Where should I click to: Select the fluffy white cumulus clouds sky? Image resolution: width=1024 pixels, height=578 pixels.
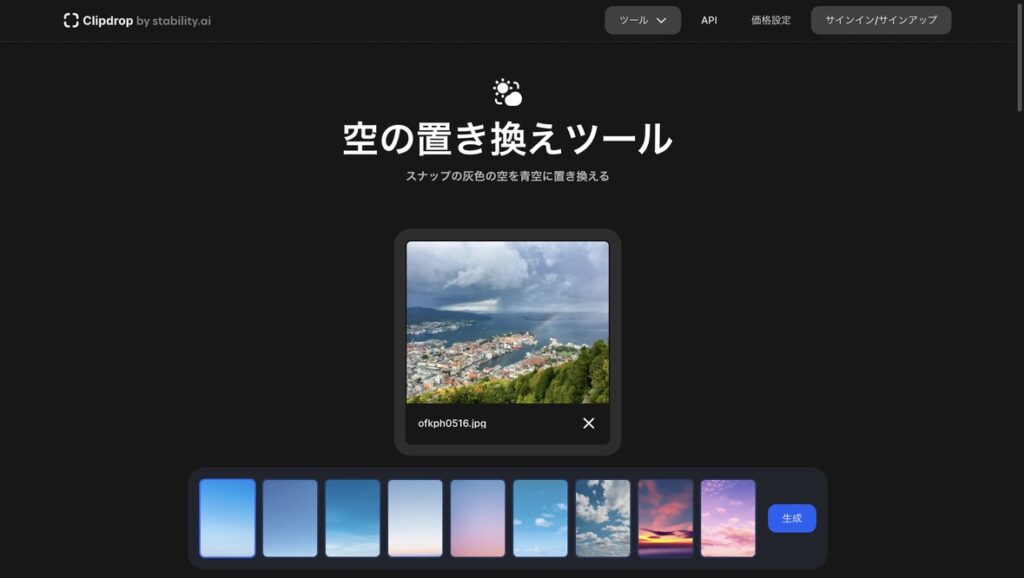[x=603, y=518]
